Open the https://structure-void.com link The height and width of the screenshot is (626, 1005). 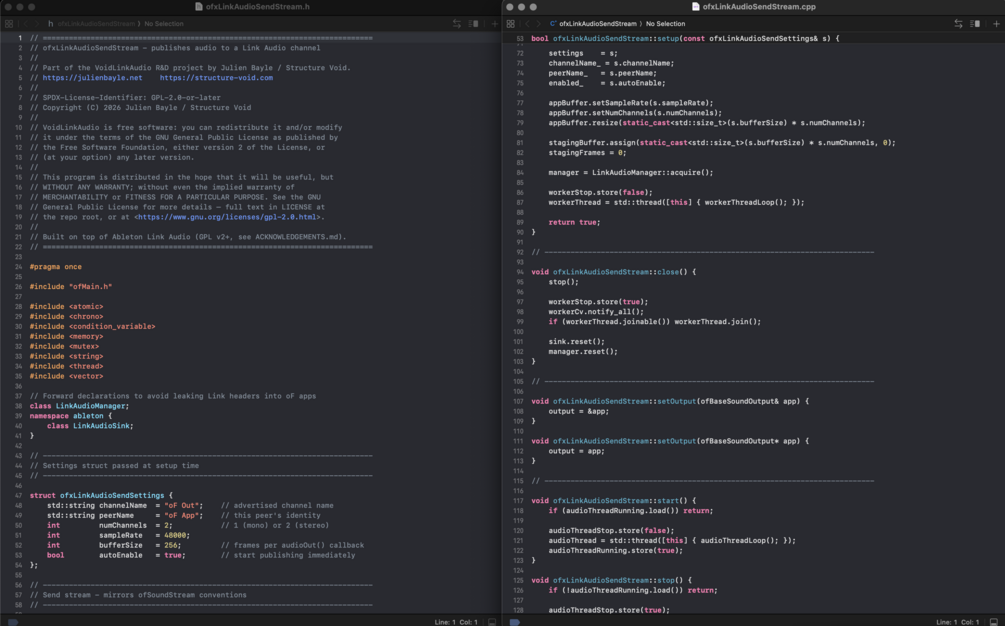click(216, 78)
